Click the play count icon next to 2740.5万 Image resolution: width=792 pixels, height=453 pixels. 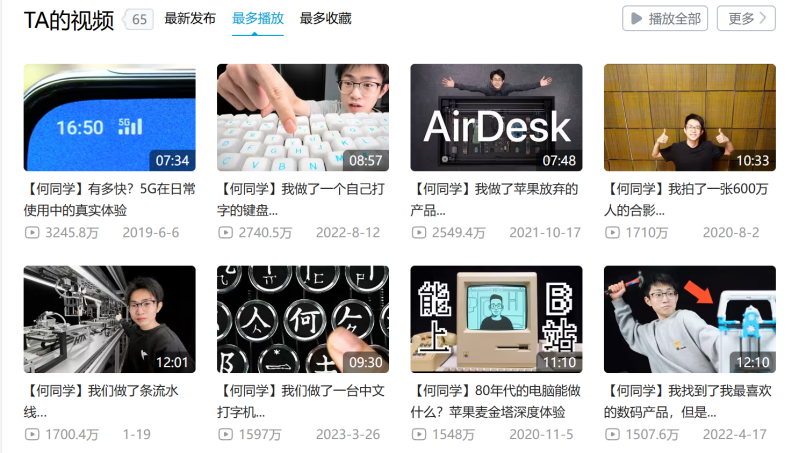[x=225, y=233]
